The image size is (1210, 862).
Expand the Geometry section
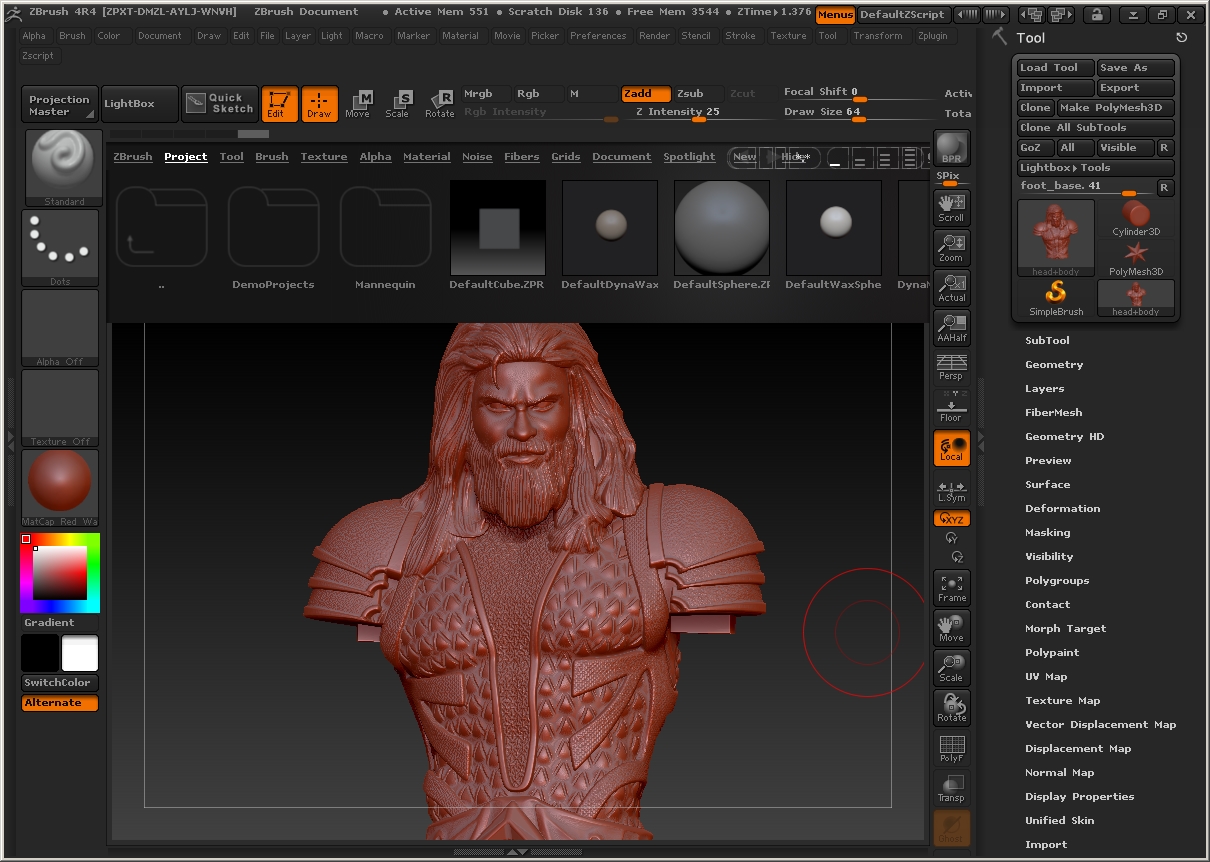pos(1054,364)
